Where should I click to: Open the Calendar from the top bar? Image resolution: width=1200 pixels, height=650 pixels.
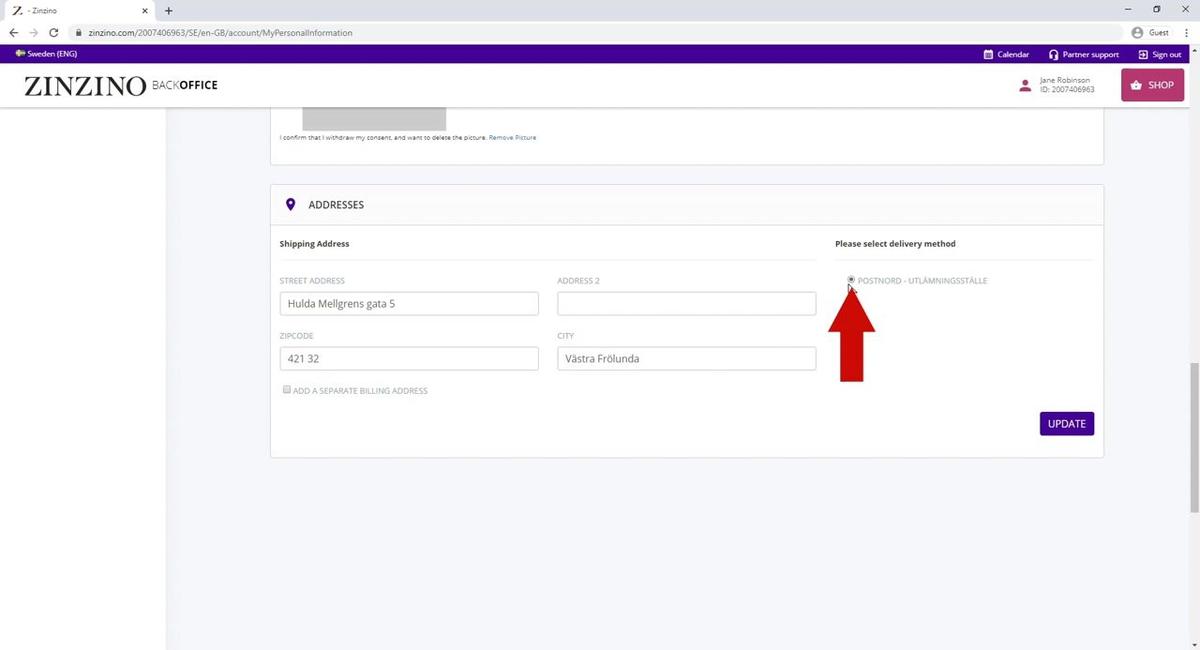[1006, 54]
